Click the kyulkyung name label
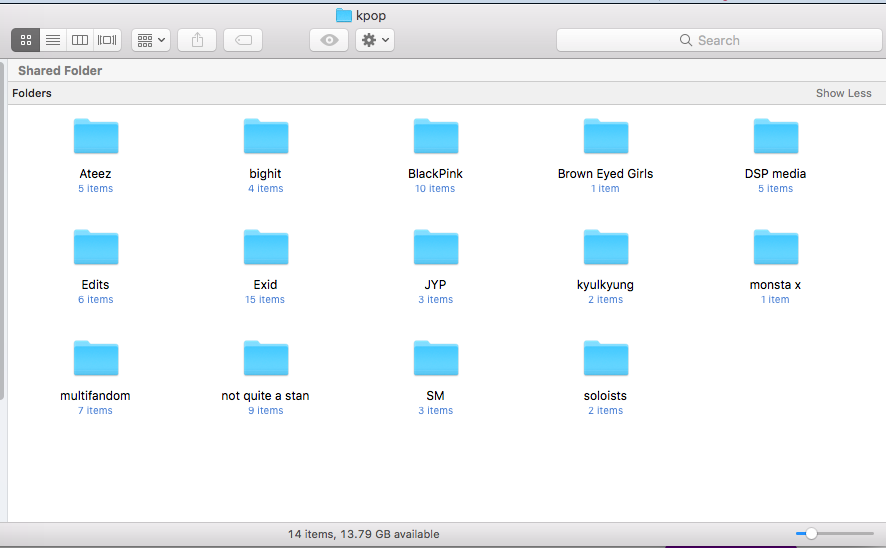The image size is (886, 548). click(605, 285)
